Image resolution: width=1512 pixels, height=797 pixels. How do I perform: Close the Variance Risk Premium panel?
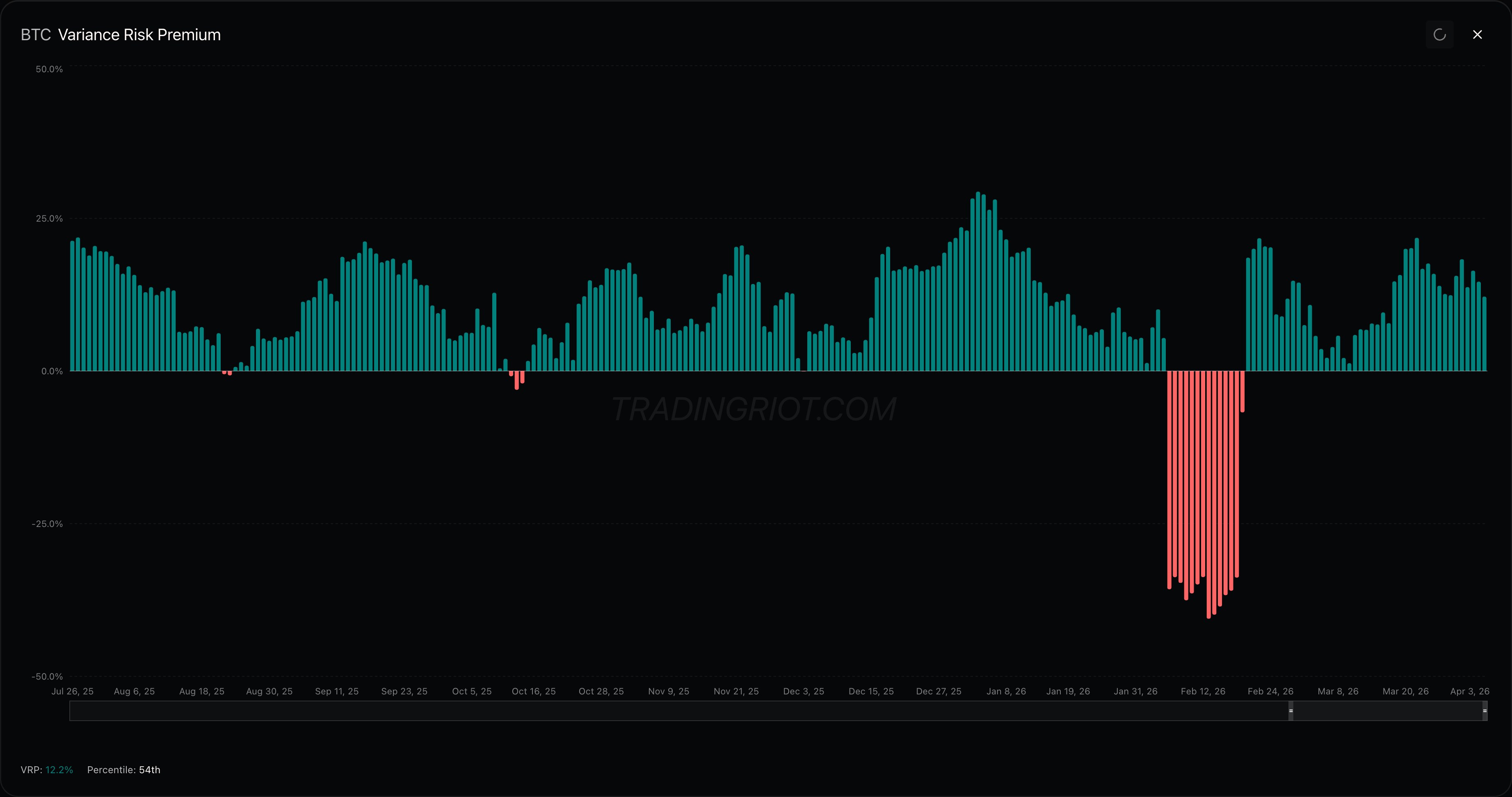[x=1478, y=34]
